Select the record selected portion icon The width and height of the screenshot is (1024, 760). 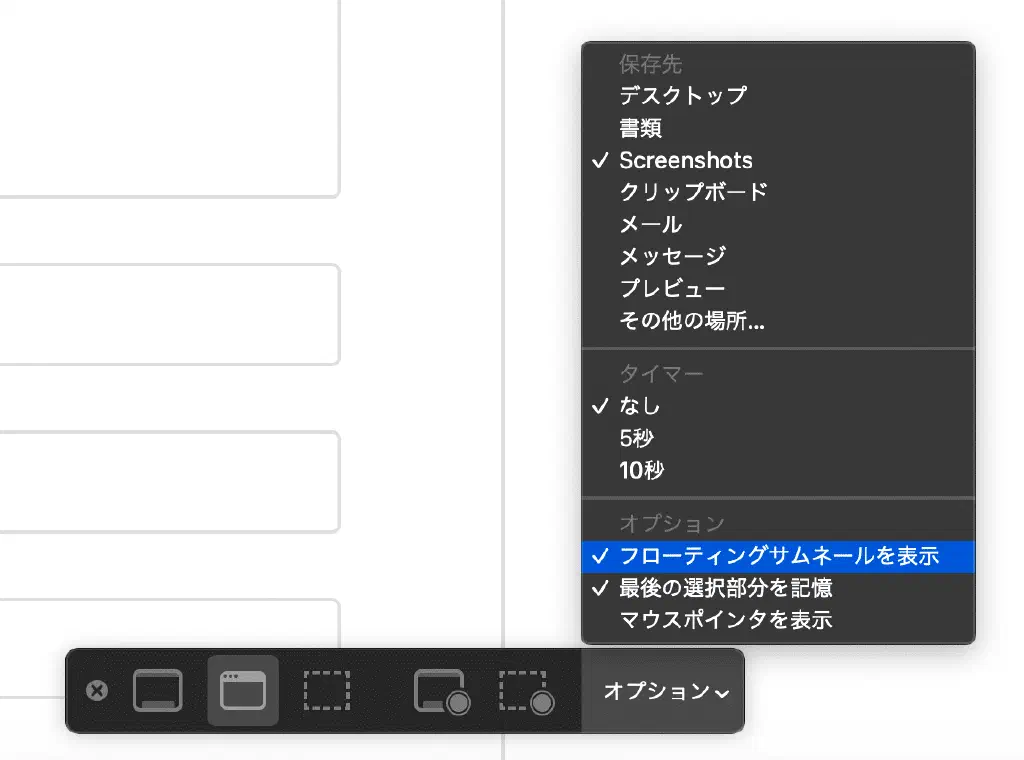click(526, 690)
